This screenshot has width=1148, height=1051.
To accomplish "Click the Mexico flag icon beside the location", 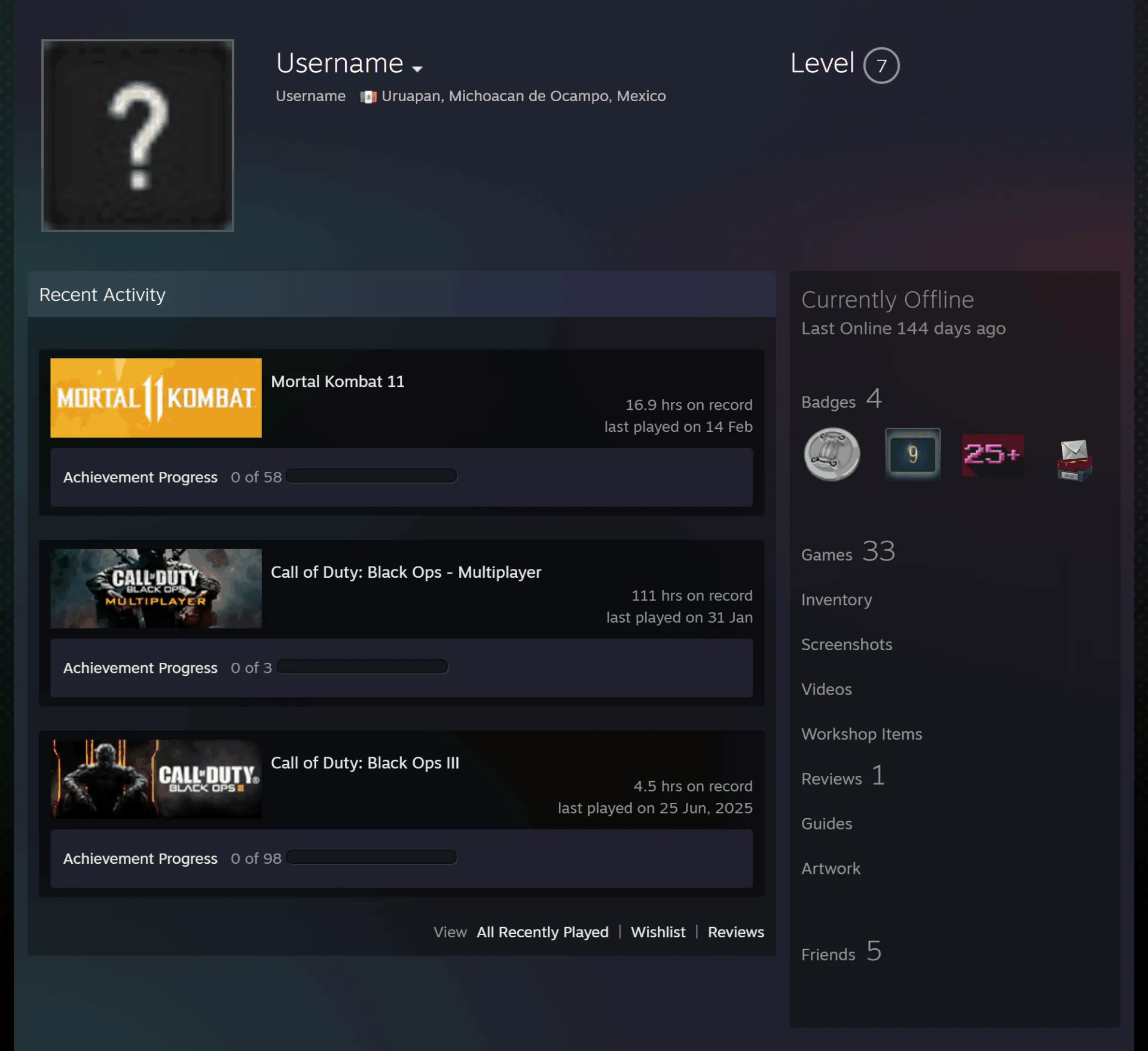I will pyautogui.click(x=368, y=97).
